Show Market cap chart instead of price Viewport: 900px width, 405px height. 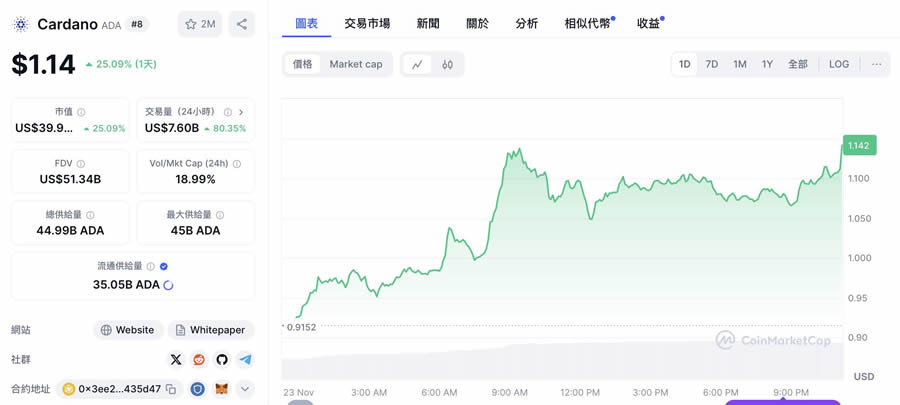click(x=356, y=64)
